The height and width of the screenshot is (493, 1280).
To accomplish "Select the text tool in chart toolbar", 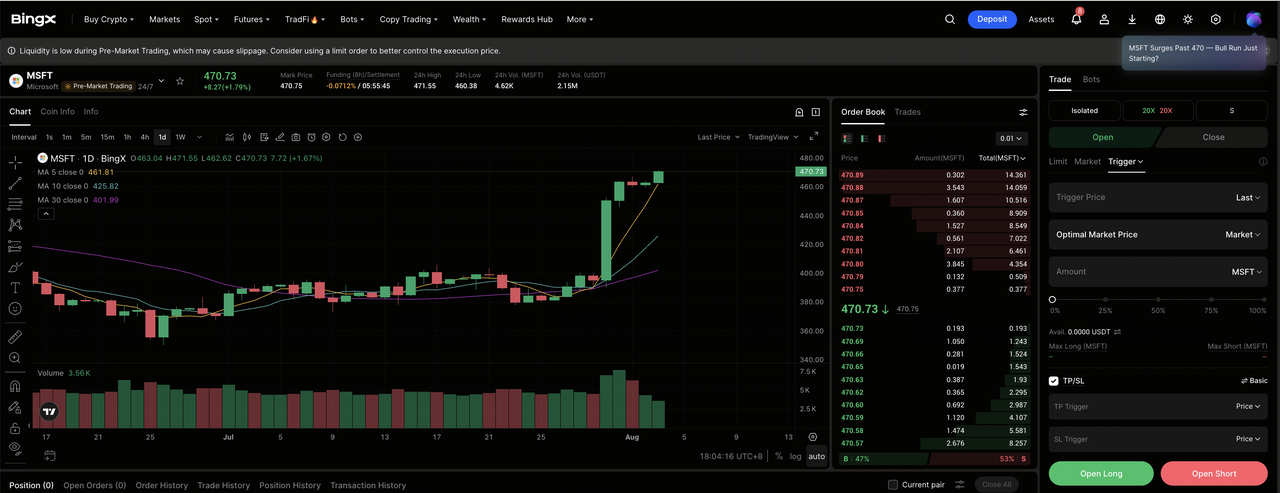I will point(15,288).
